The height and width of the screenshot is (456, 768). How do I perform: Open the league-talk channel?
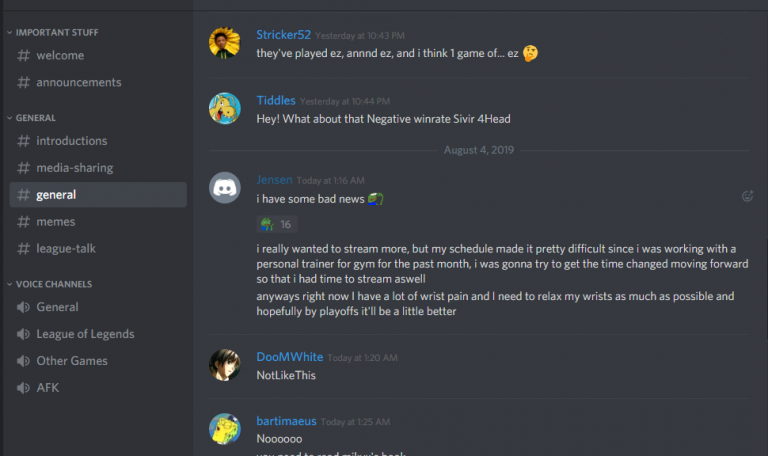(98, 249)
